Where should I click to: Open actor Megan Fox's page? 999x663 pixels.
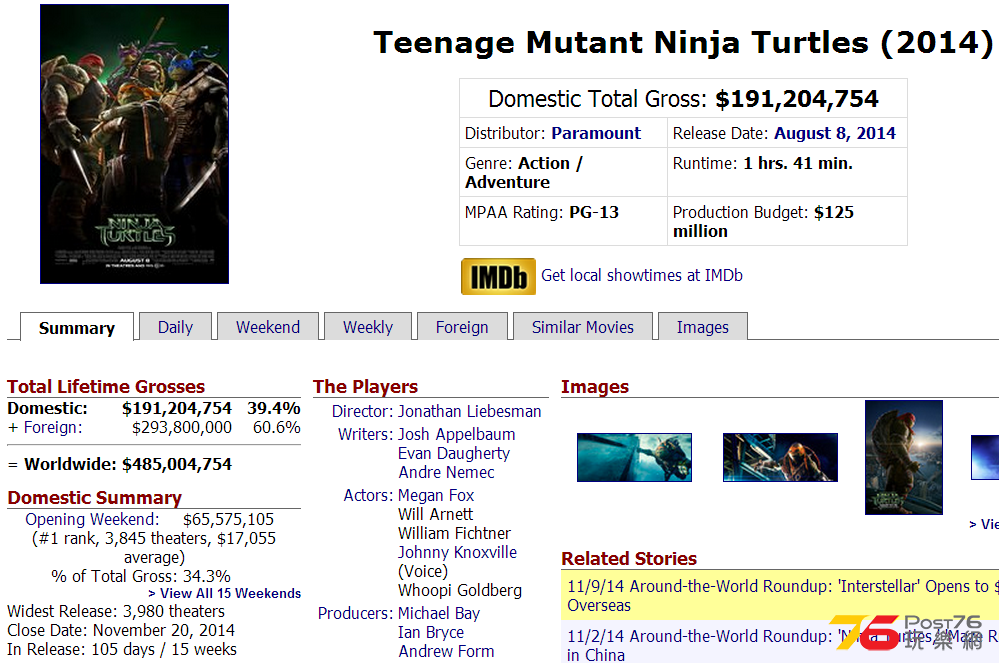pyautogui.click(x=436, y=495)
